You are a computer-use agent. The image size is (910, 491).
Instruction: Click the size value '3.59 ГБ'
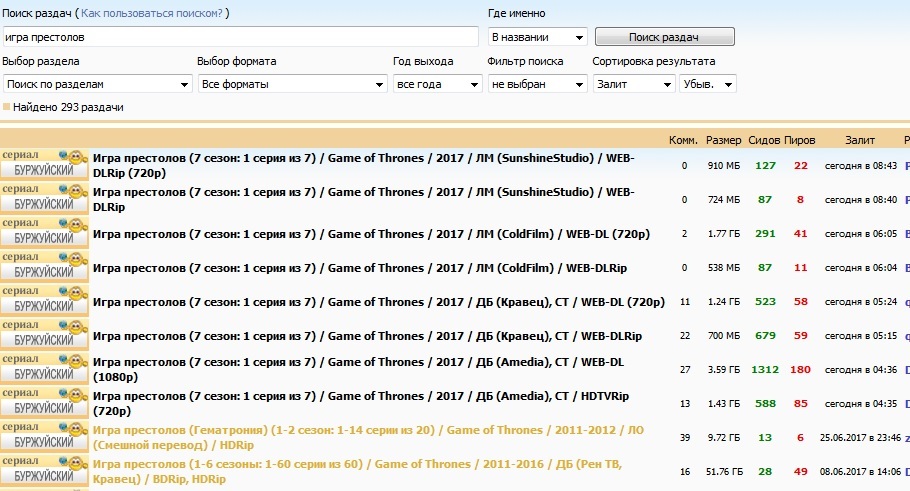[x=724, y=370]
